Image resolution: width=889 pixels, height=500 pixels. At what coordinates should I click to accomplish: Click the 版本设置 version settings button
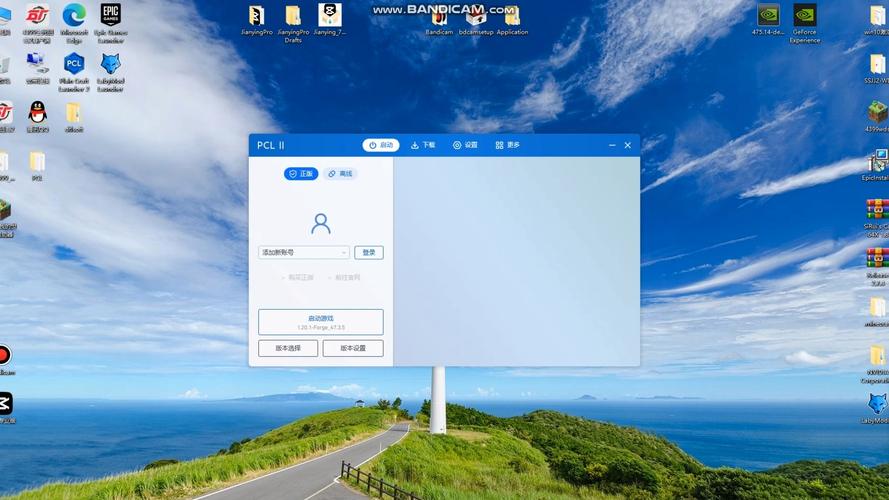[353, 348]
